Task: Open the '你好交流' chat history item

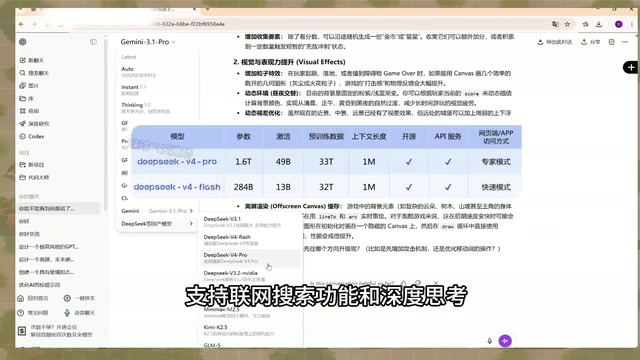Action: [29, 233]
